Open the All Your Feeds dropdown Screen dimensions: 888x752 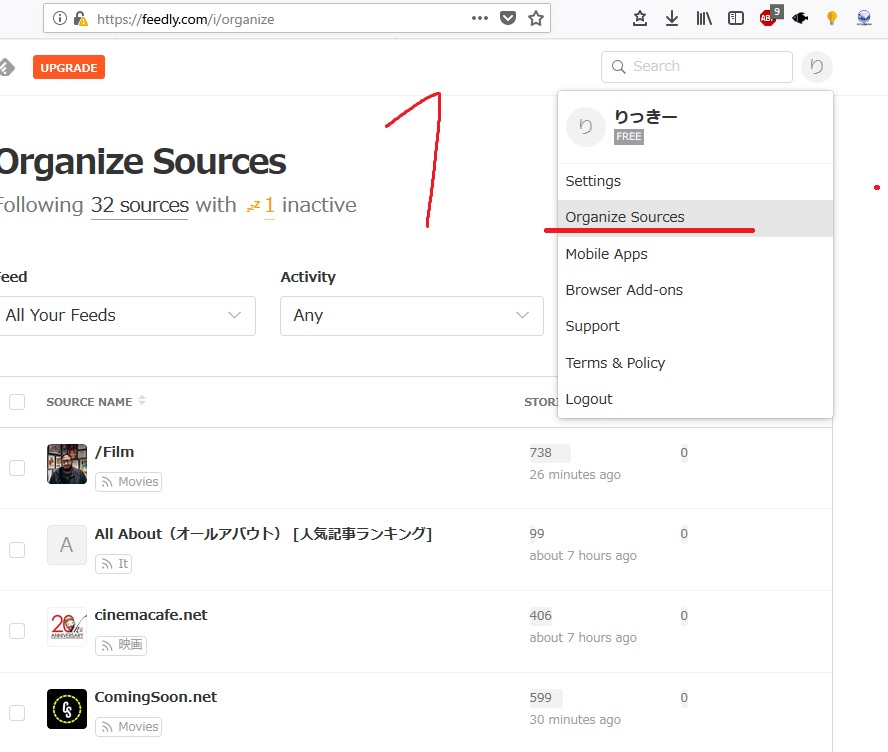pyautogui.click(x=126, y=315)
